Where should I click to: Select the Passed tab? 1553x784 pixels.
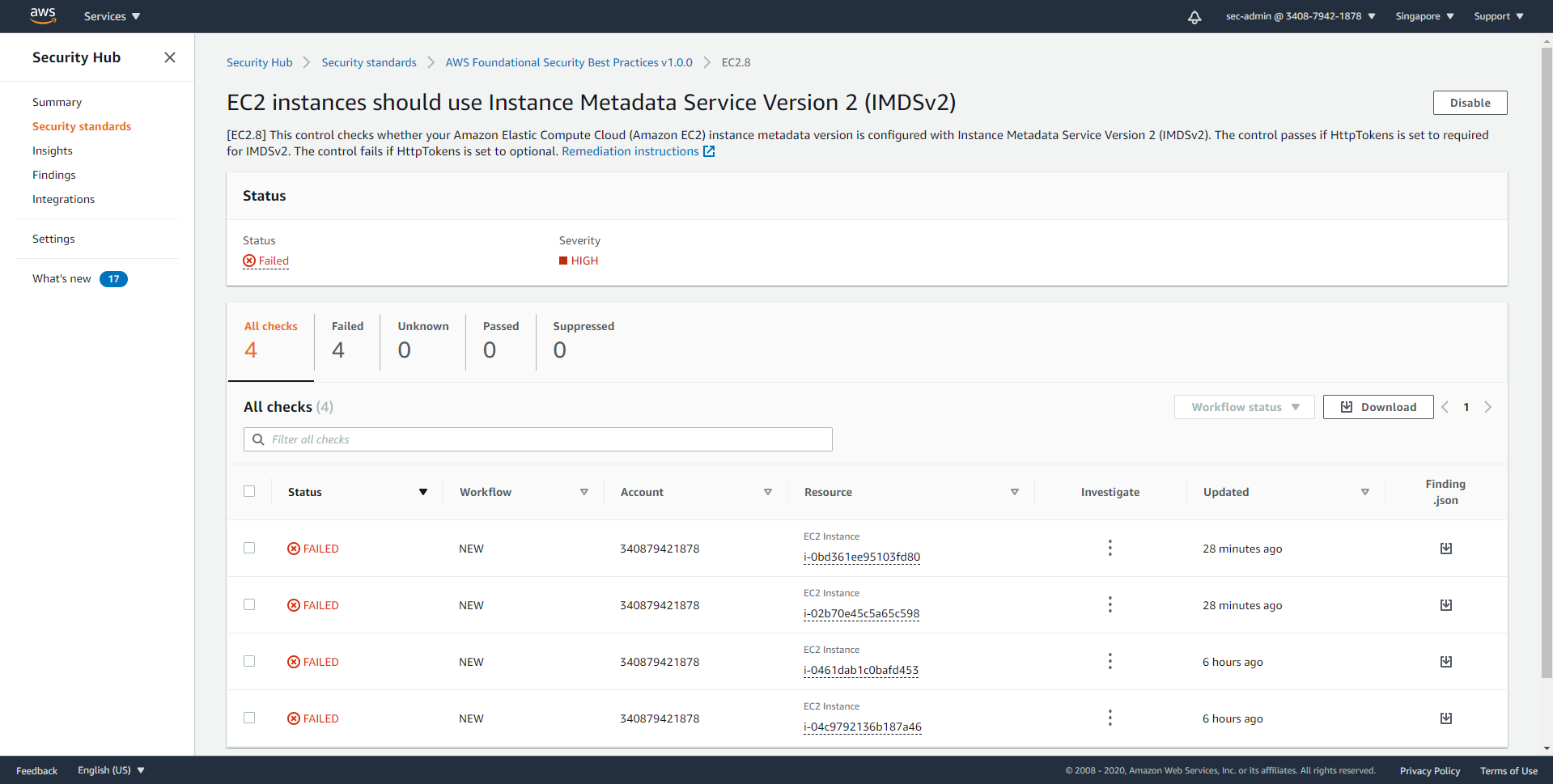501,341
